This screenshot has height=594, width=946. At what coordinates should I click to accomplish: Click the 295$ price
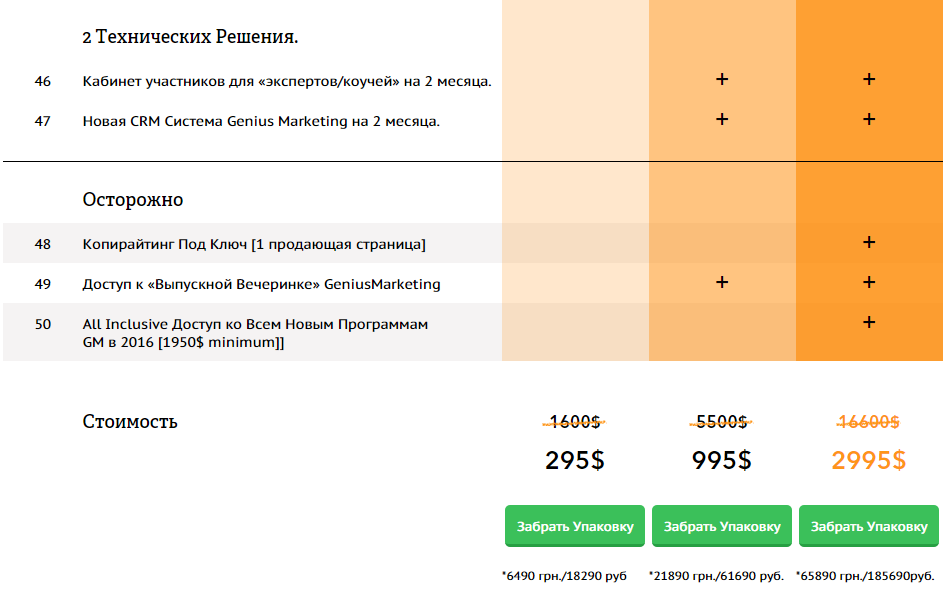575,460
